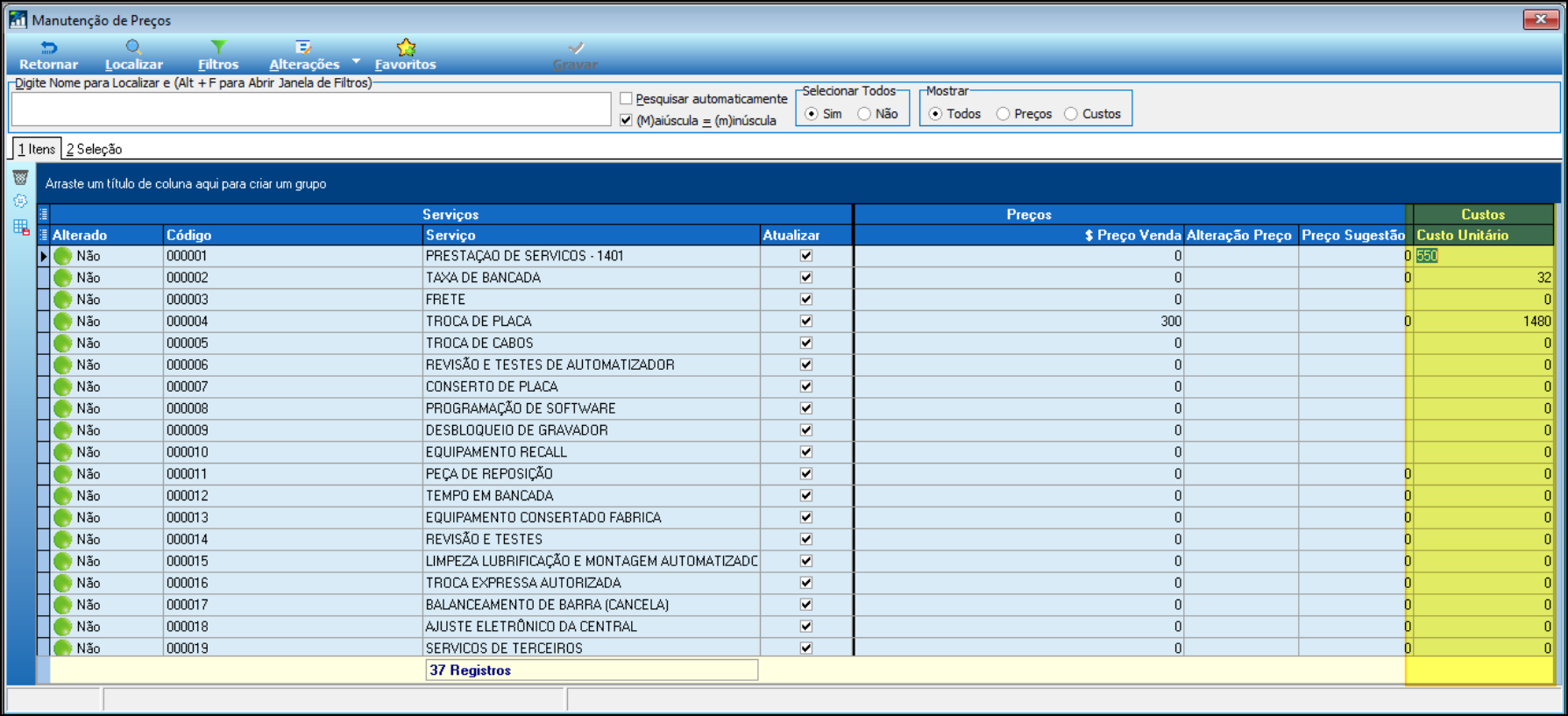
Task: Select Custos under Mostrar
Action: point(1071,114)
